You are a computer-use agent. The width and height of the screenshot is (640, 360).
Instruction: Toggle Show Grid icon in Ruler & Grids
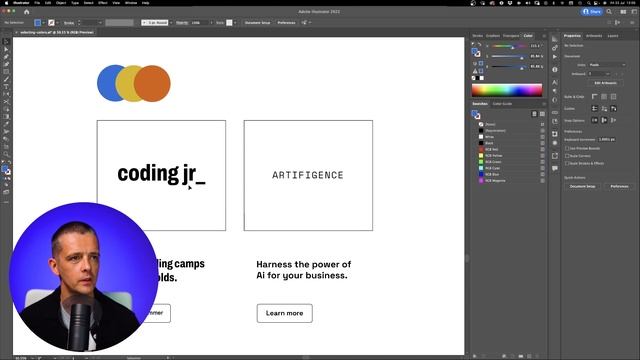tap(604, 97)
